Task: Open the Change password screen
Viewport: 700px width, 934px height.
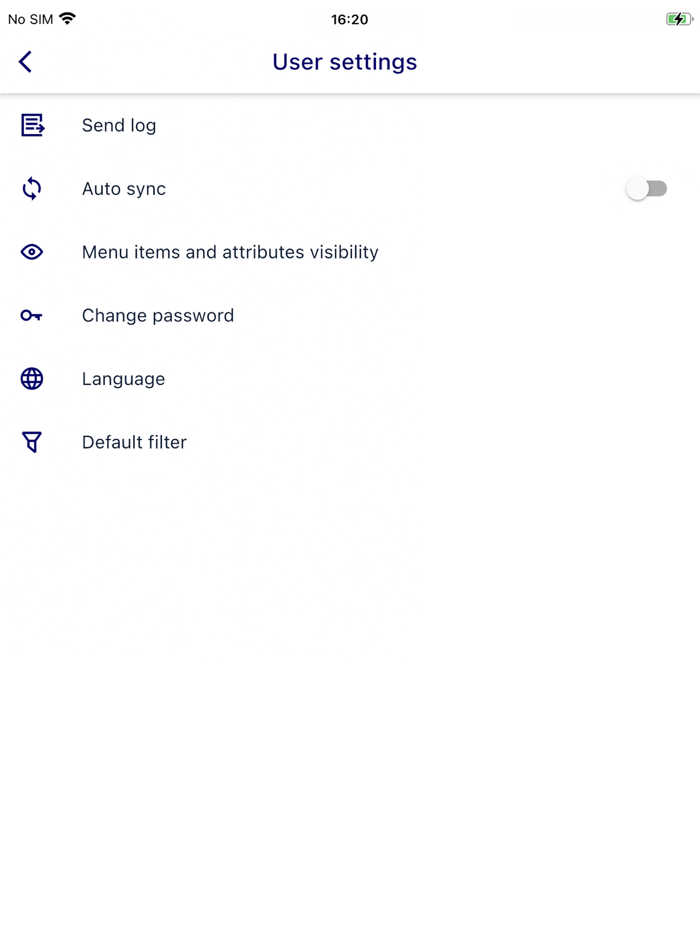Action: tap(157, 315)
